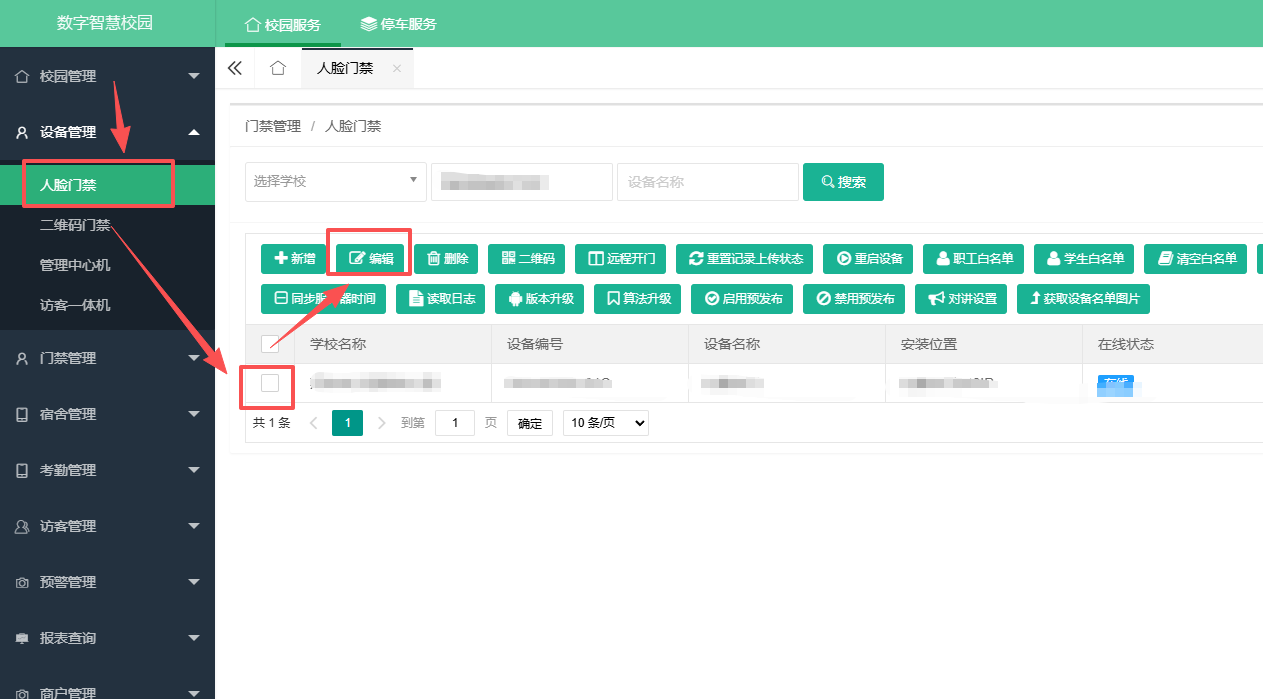This screenshot has height=699, width=1263.
Task: Click the 设备名称 input field
Action: tap(708, 182)
